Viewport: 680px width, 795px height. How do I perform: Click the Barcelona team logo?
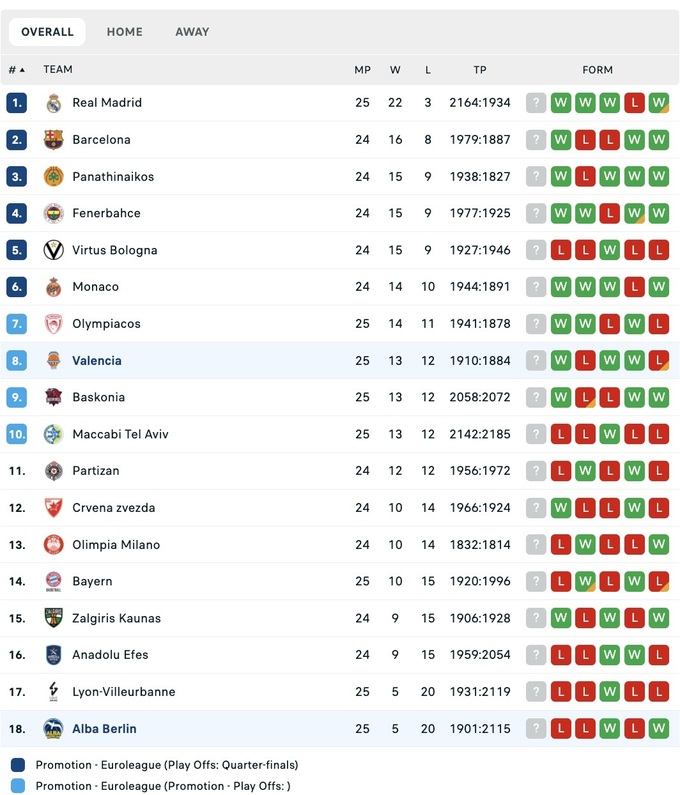tap(54, 140)
